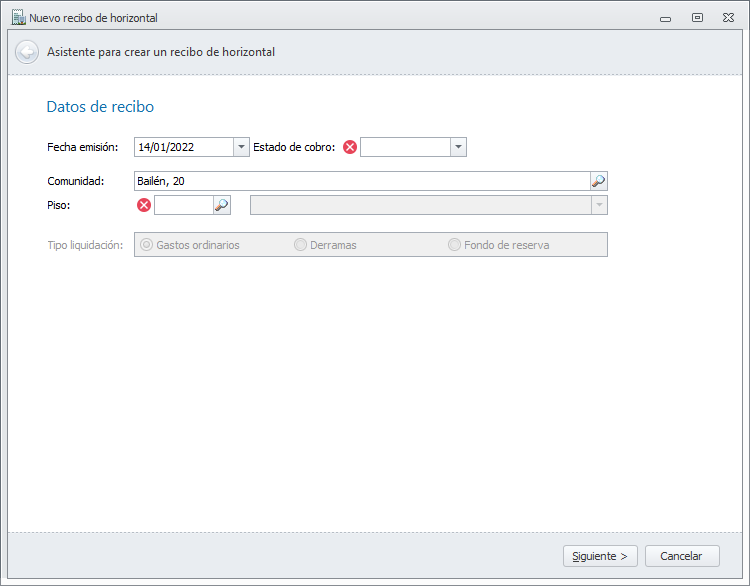This screenshot has width=750, height=586.
Task: Minimize the Nuevo recibo window
Action: (665, 19)
